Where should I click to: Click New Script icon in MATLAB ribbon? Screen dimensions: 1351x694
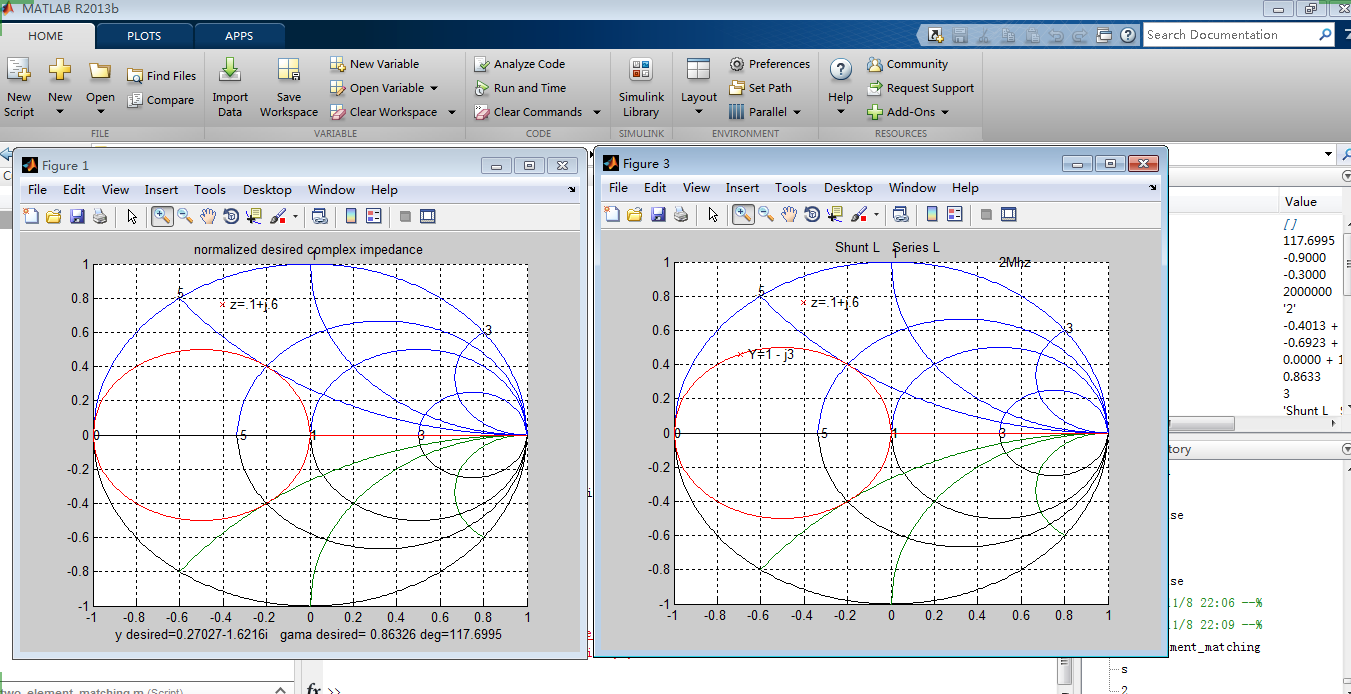pyautogui.click(x=19, y=86)
